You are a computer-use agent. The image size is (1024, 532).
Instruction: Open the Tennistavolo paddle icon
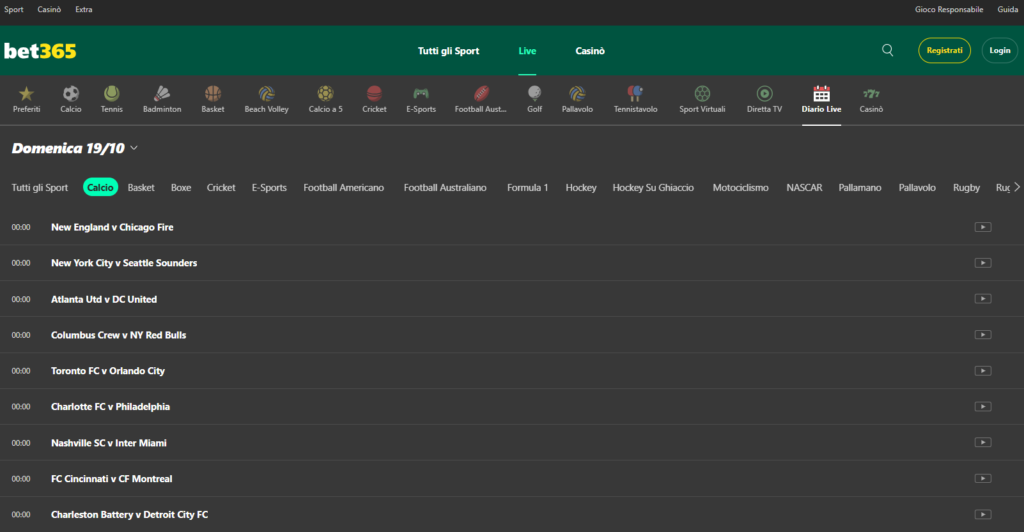635,94
